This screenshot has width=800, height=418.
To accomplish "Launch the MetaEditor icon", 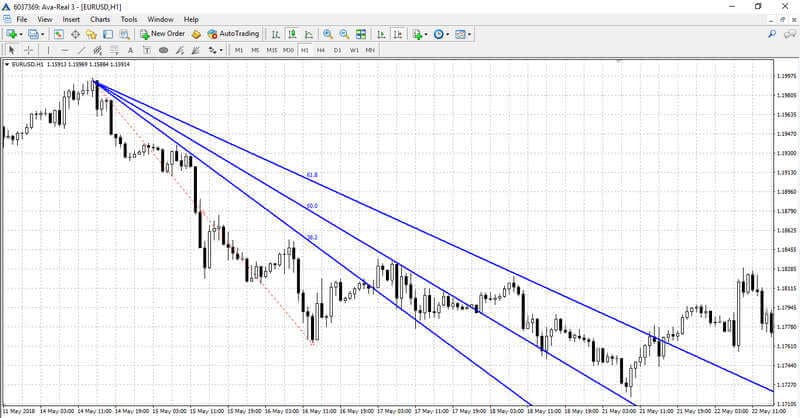I will pos(196,34).
